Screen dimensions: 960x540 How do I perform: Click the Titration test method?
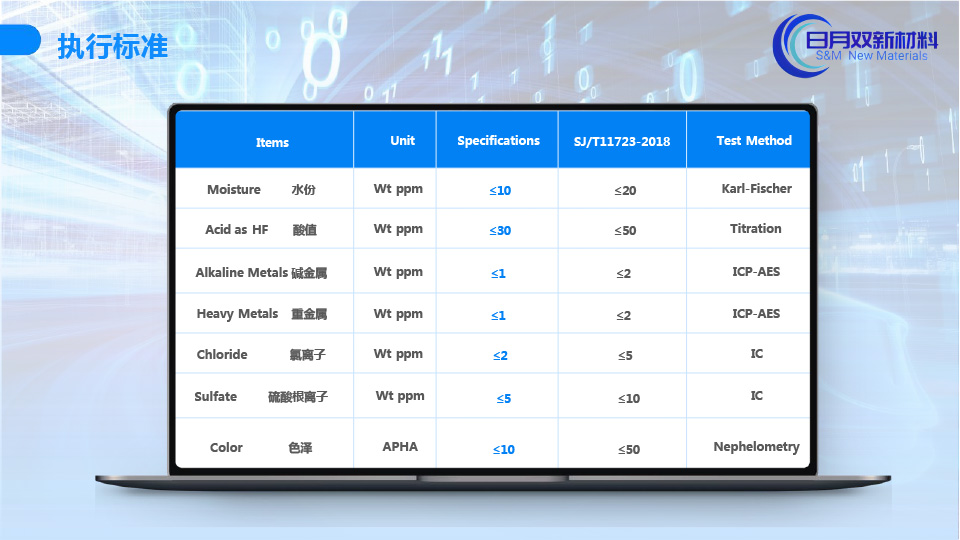tap(756, 228)
